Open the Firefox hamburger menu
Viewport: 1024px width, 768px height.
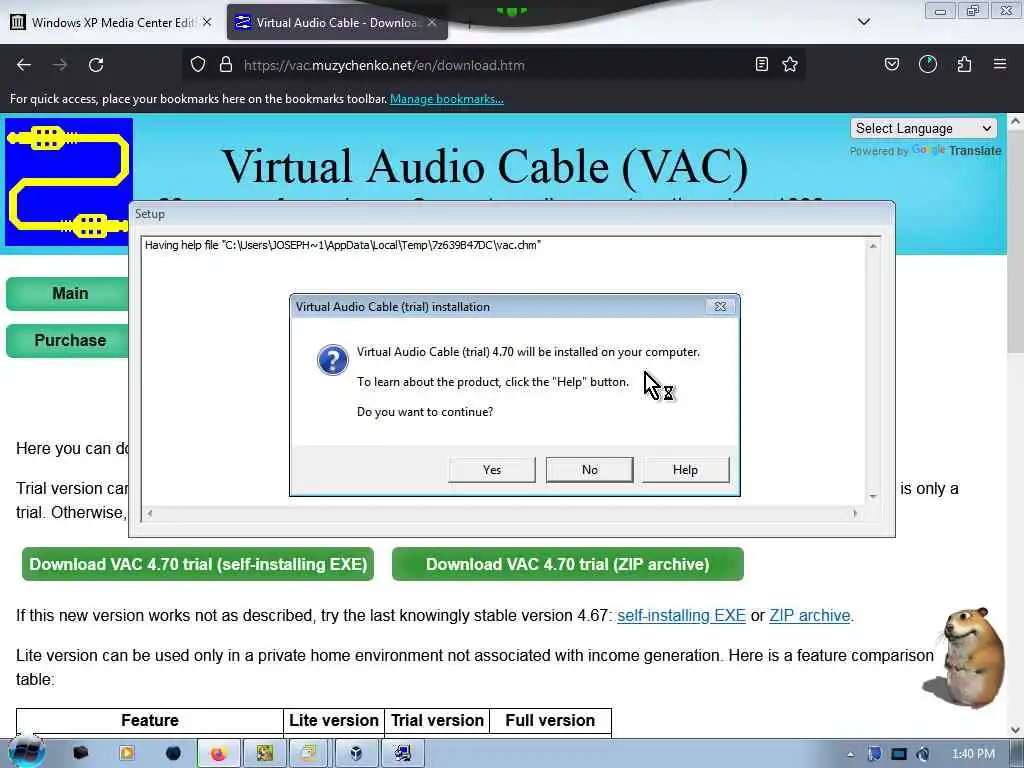pyautogui.click(x=1000, y=65)
